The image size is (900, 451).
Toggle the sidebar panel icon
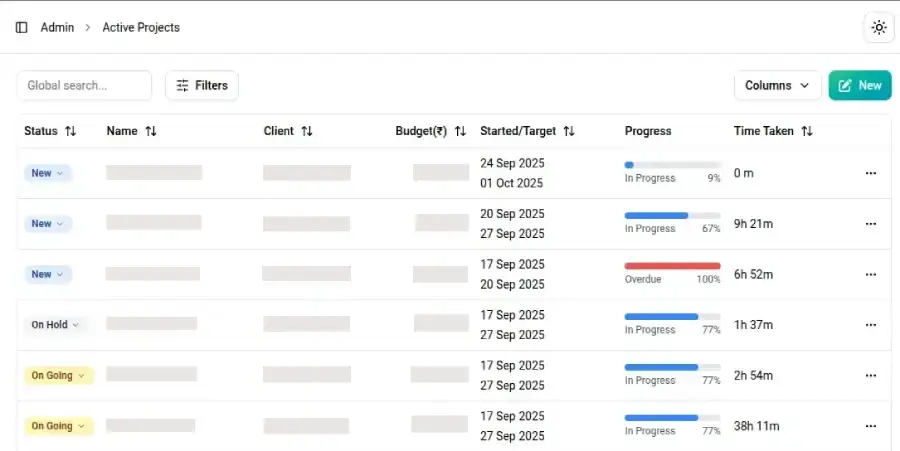point(22,28)
